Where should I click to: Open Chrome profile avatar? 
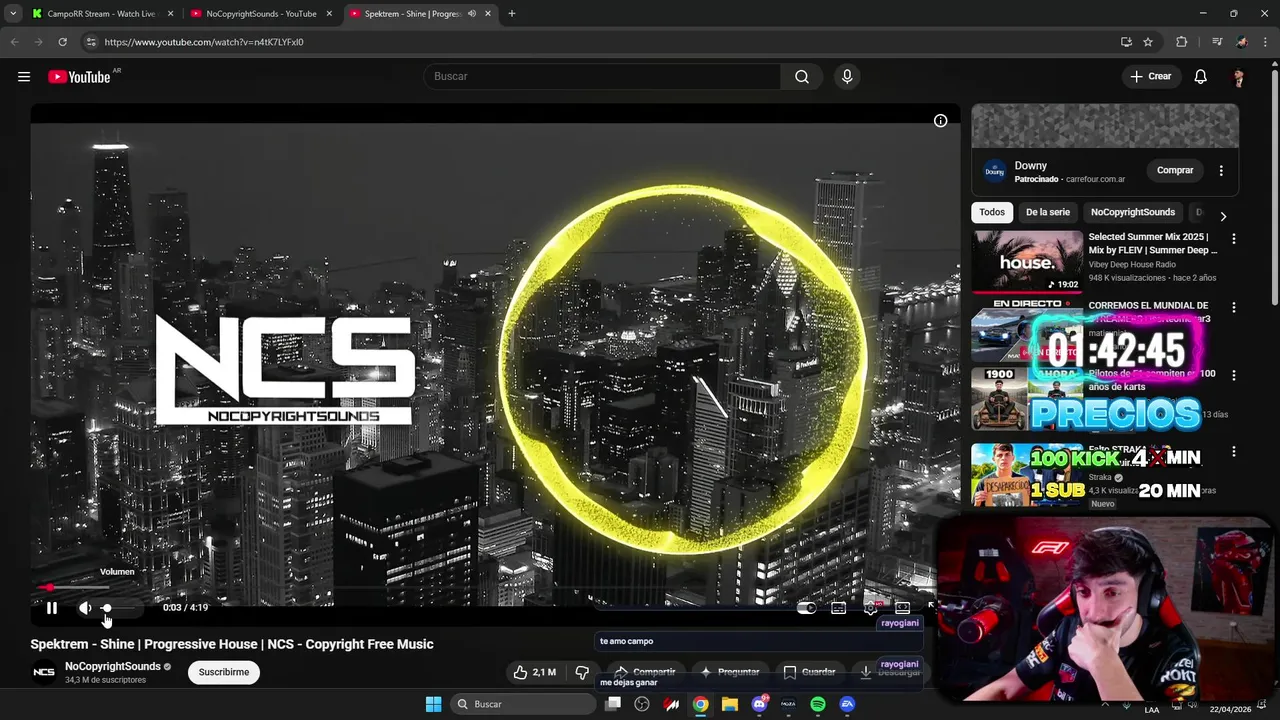pos(1242,42)
